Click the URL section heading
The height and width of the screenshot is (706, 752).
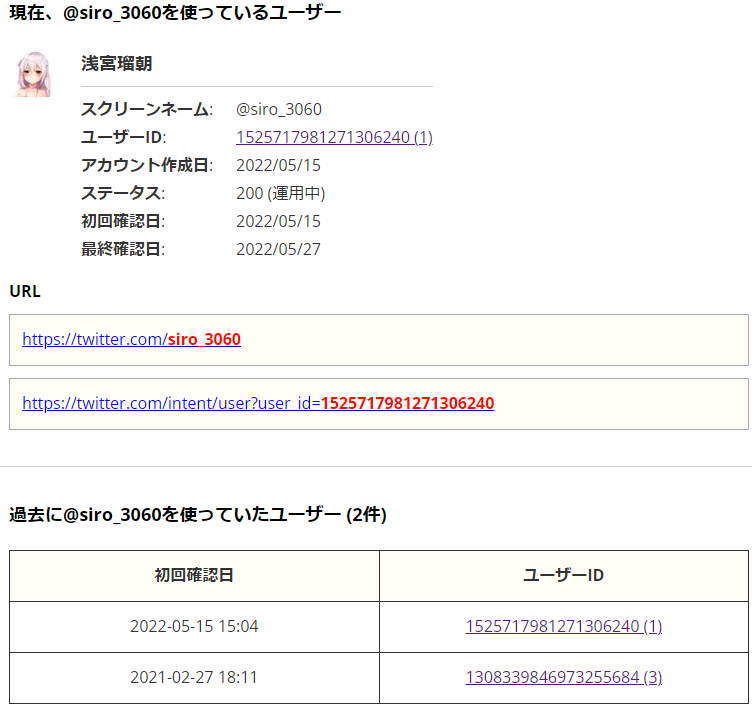(x=25, y=291)
